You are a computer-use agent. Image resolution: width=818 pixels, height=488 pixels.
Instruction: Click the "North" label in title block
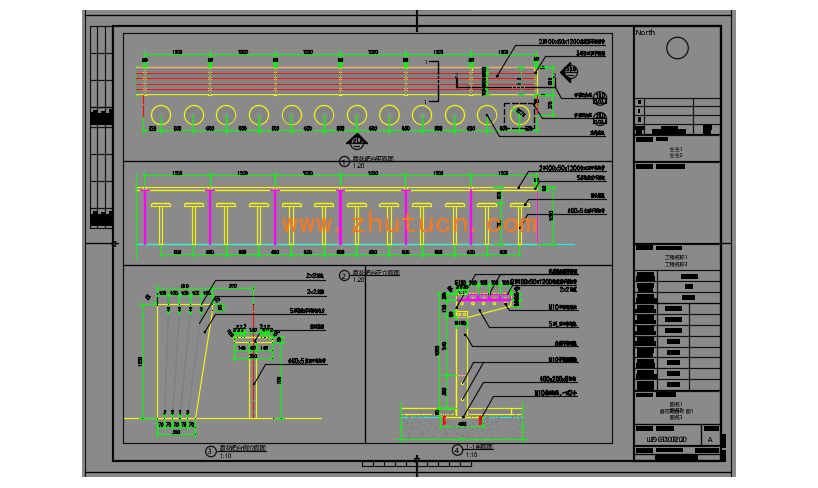tap(645, 32)
